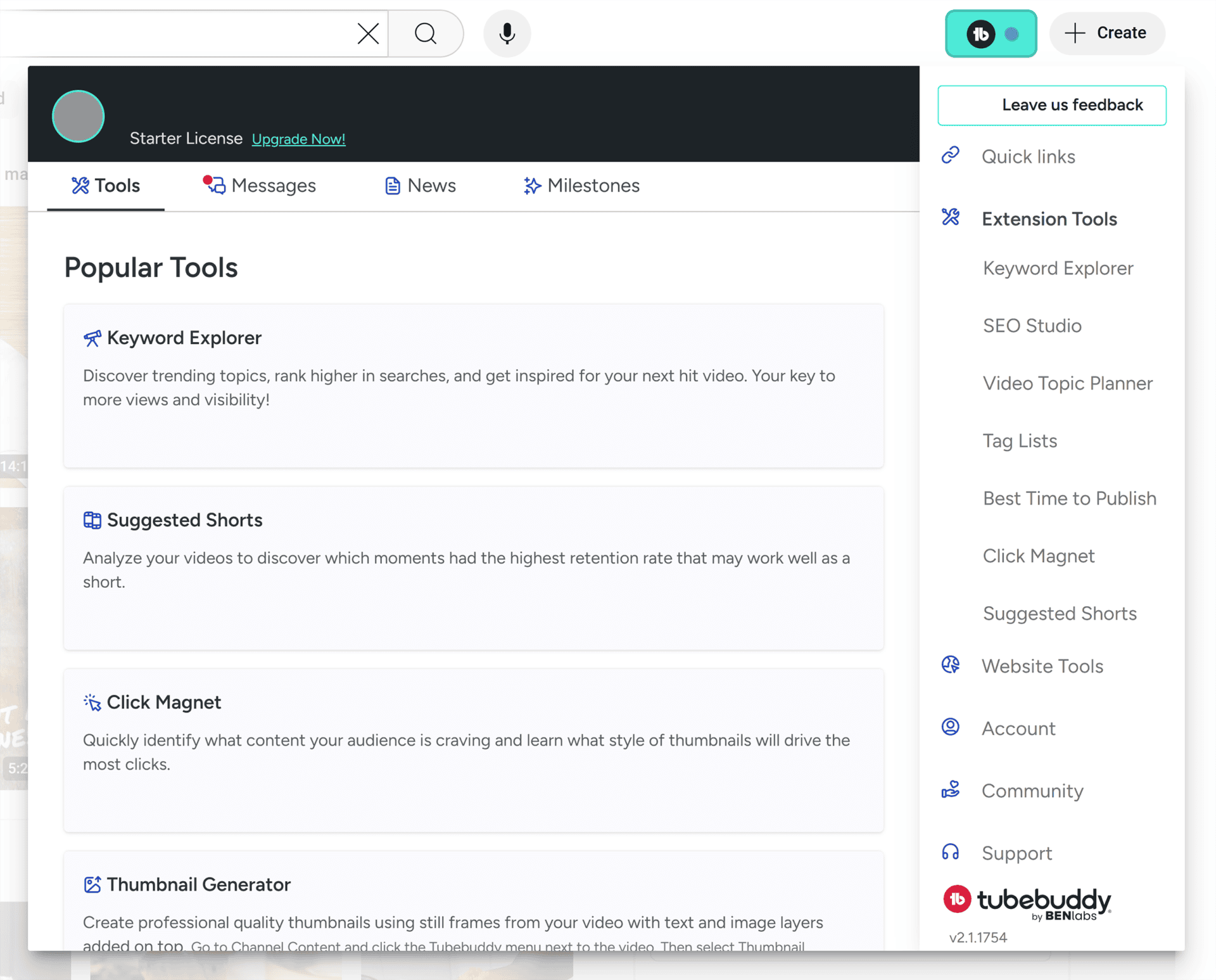Screen dimensions: 1216x980
Task: Click the Account person icon
Action: (951, 727)
